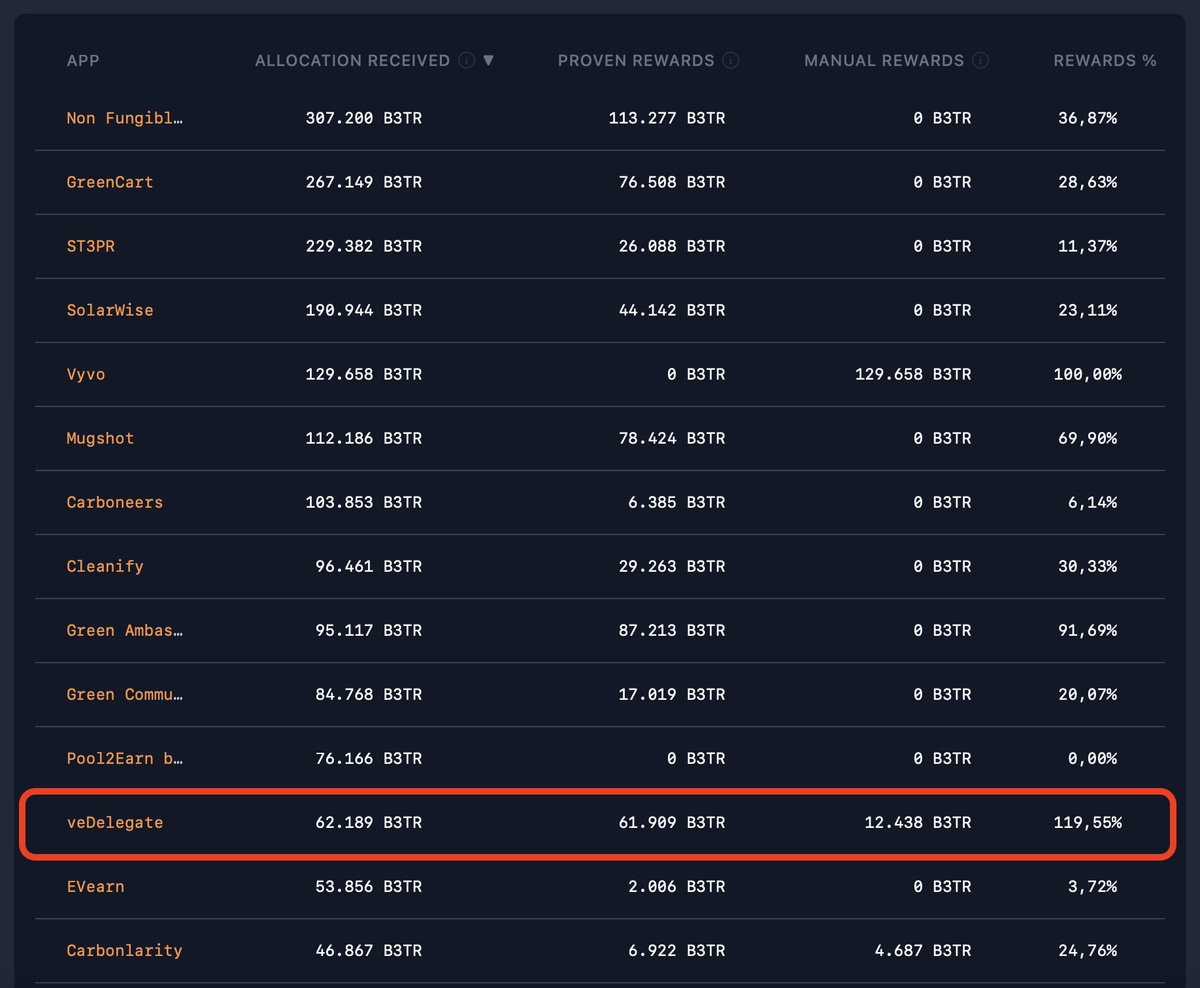Sort by App column header

pyautogui.click(x=83, y=60)
